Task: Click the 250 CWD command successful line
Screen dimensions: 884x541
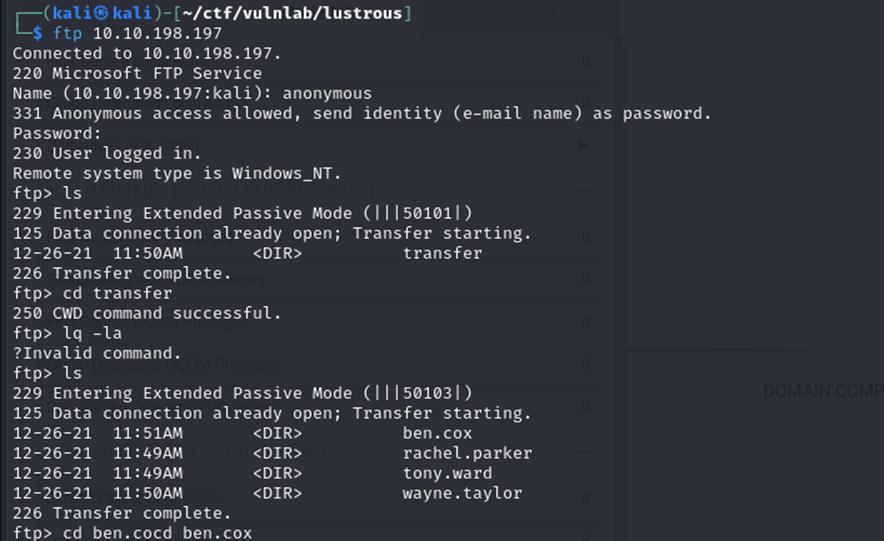Action: click(147, 313)
